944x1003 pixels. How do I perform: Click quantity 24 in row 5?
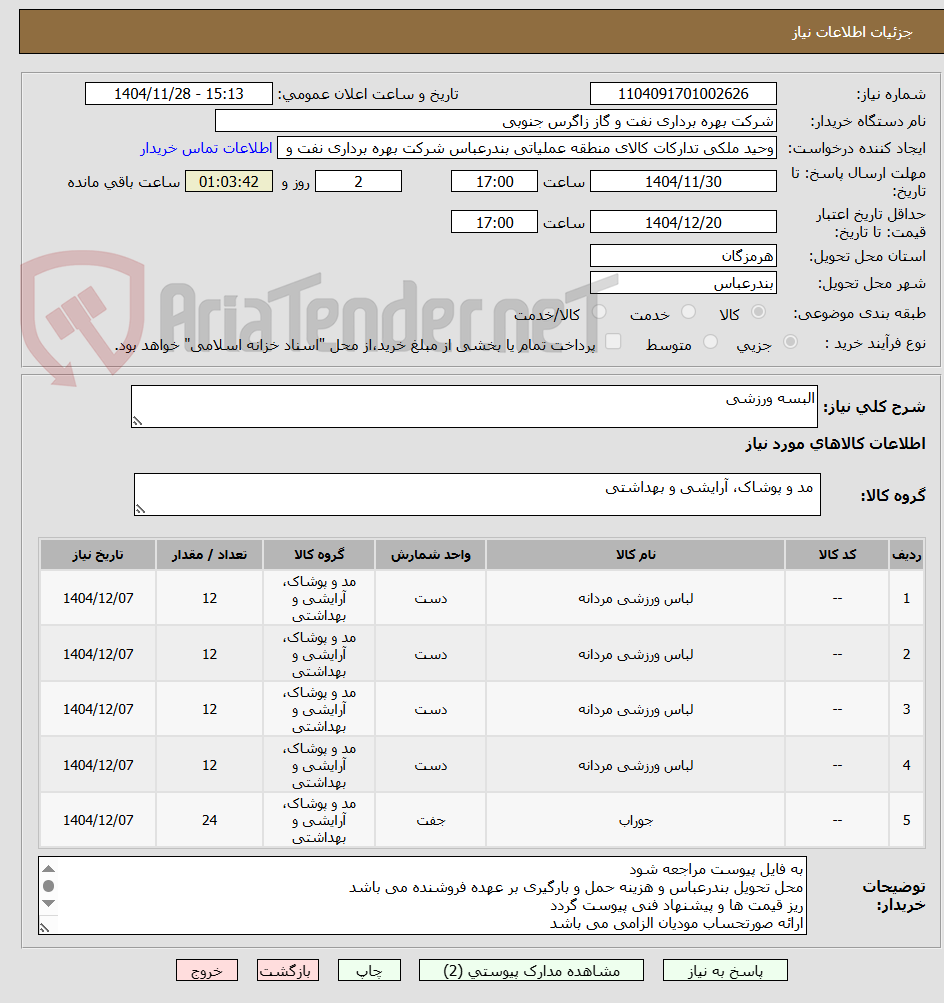(210, 820)
